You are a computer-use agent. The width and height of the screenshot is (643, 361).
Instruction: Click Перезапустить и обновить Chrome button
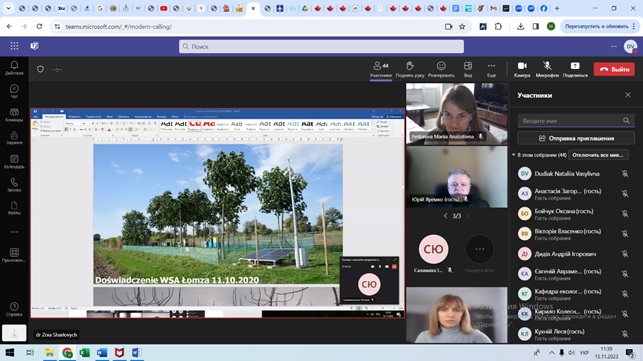pos(596,26)
